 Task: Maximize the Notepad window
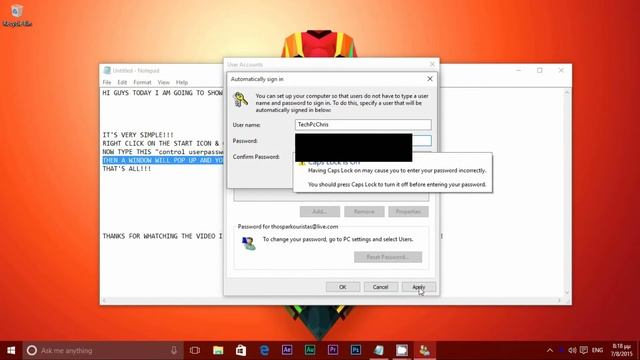click(540, 70)
